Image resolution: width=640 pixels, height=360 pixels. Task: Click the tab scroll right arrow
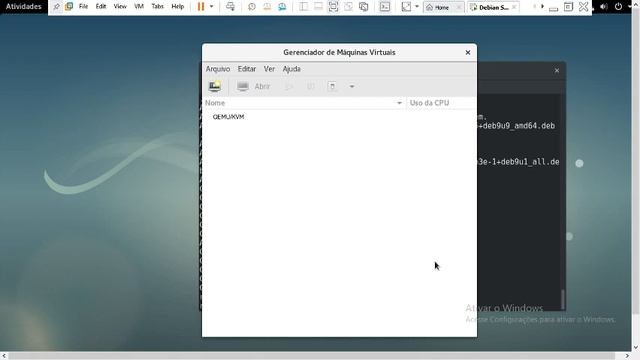542,7
